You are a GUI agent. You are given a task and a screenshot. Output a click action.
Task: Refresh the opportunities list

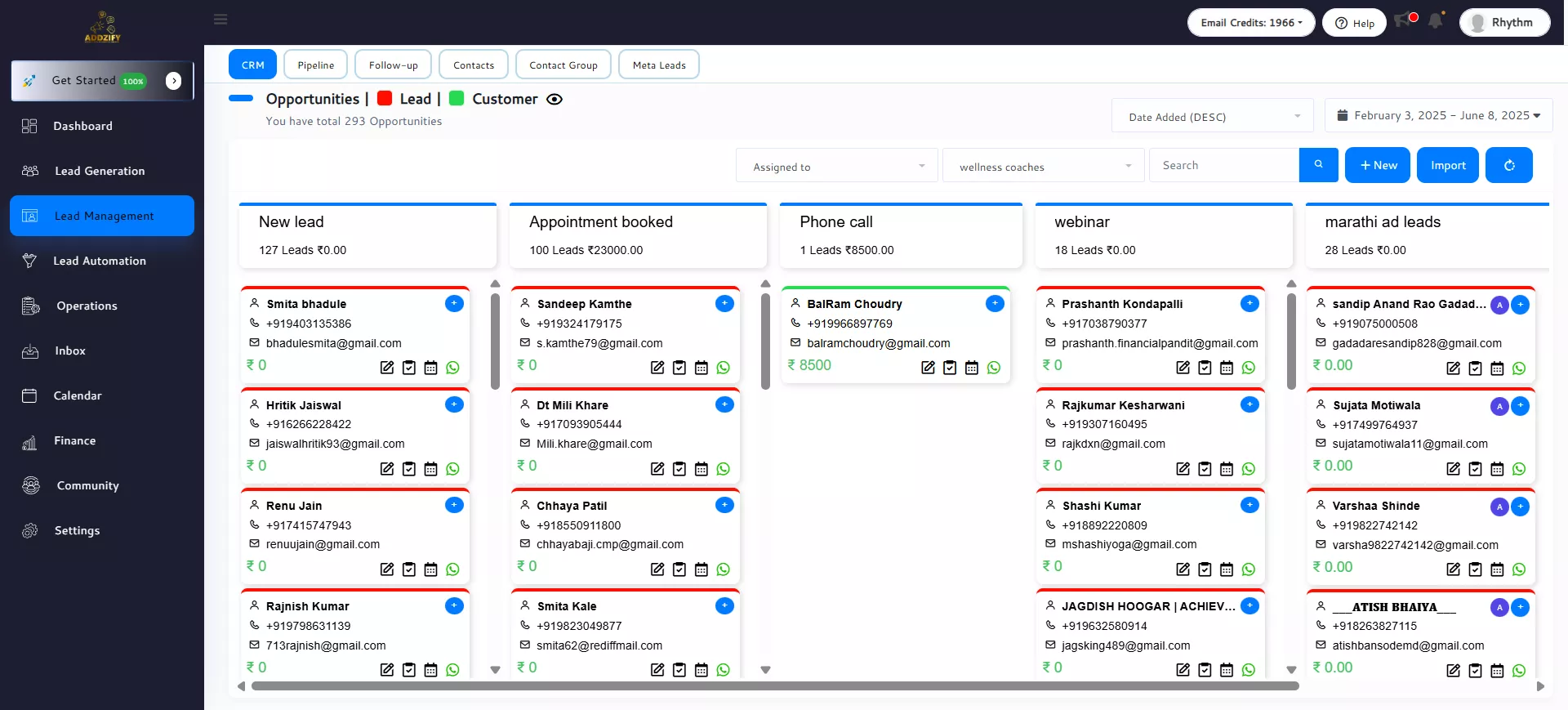point(1508,165)
